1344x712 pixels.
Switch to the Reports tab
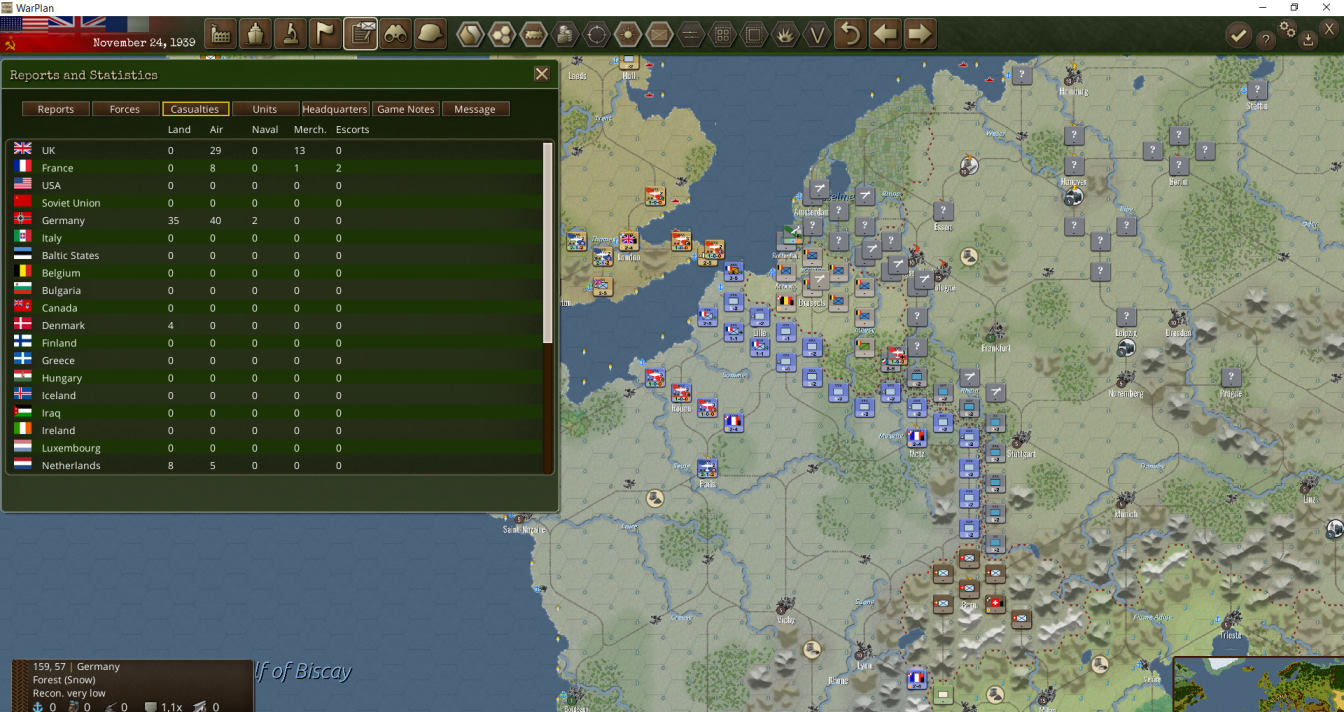click(56, 109)
